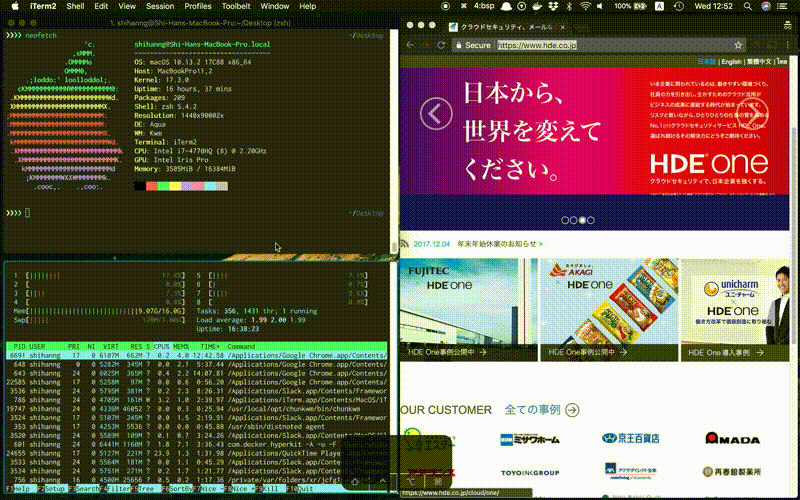
Task: Open the Bluetooth status menu
Action: (569, 6)
